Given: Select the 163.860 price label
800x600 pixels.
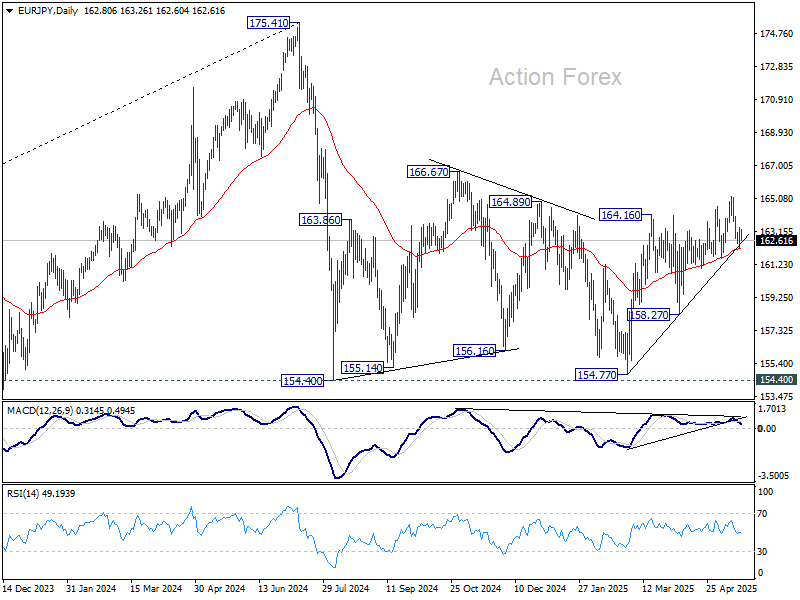Looking at the screenshot, I should tap(320, 220).
